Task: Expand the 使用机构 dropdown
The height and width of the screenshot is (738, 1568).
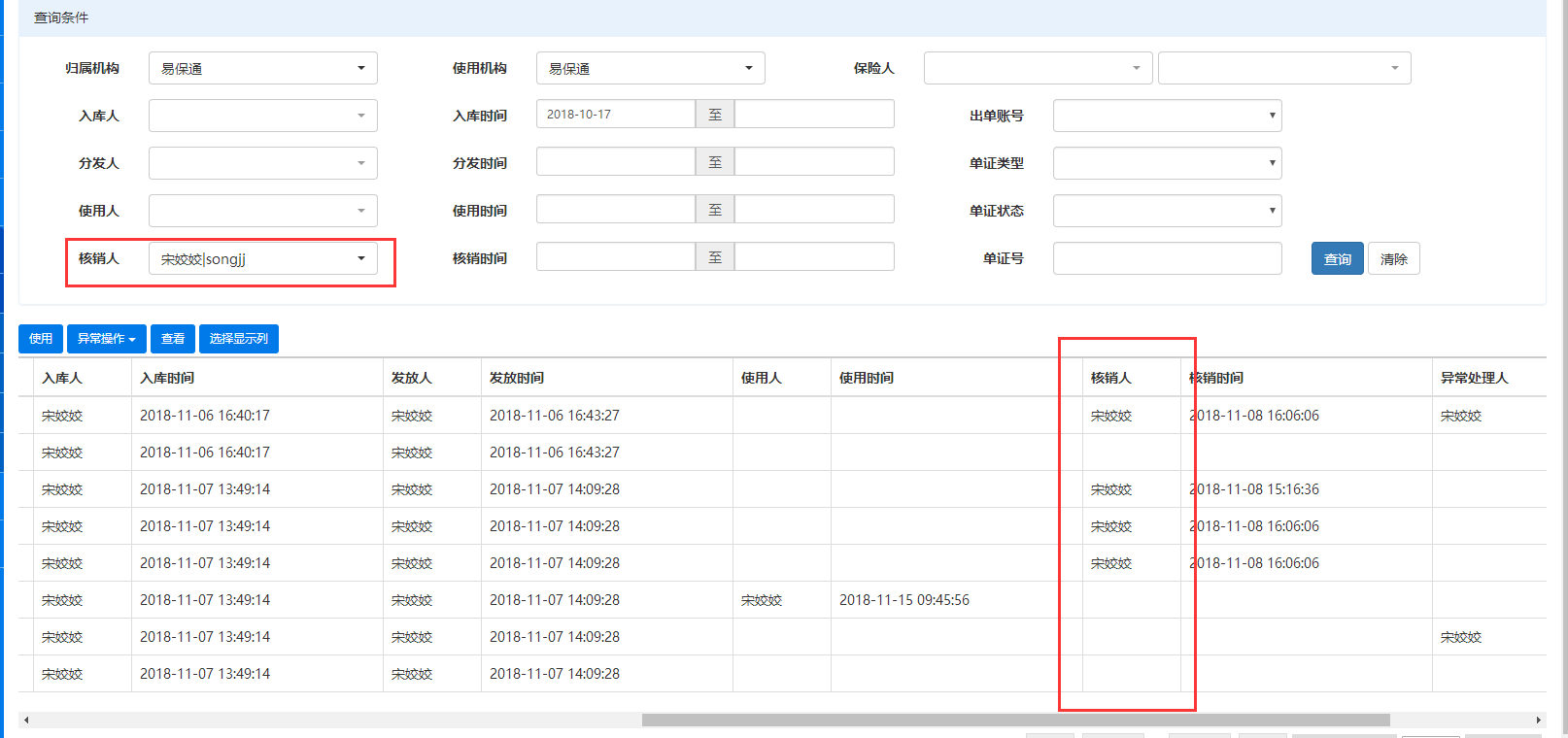Action: click(x=650, y=68)
